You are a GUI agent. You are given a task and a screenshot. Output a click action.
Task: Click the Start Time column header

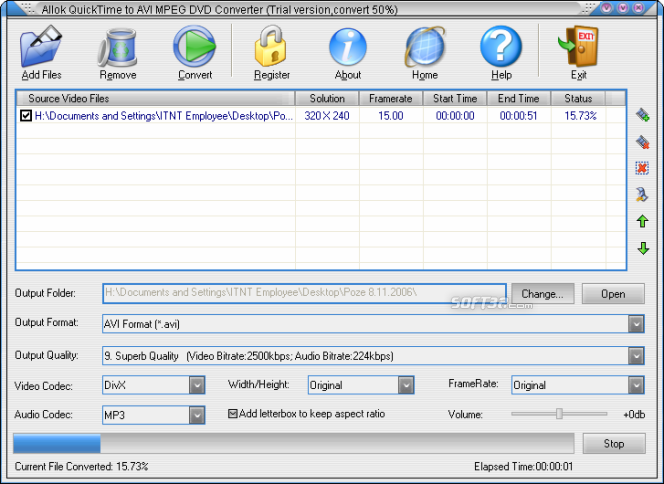(455, 98)
